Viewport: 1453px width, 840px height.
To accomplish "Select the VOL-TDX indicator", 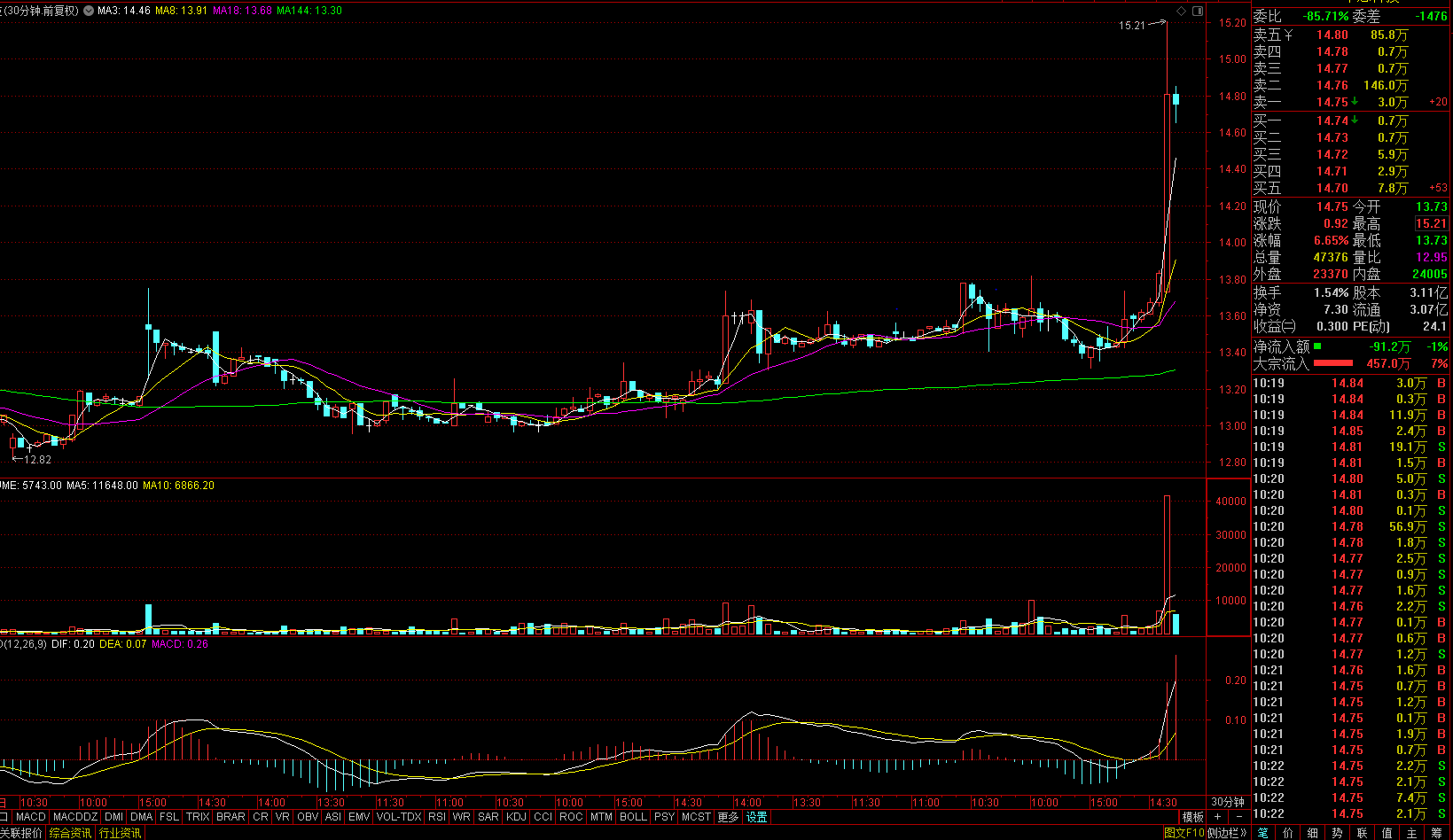I will click(399, 817).
